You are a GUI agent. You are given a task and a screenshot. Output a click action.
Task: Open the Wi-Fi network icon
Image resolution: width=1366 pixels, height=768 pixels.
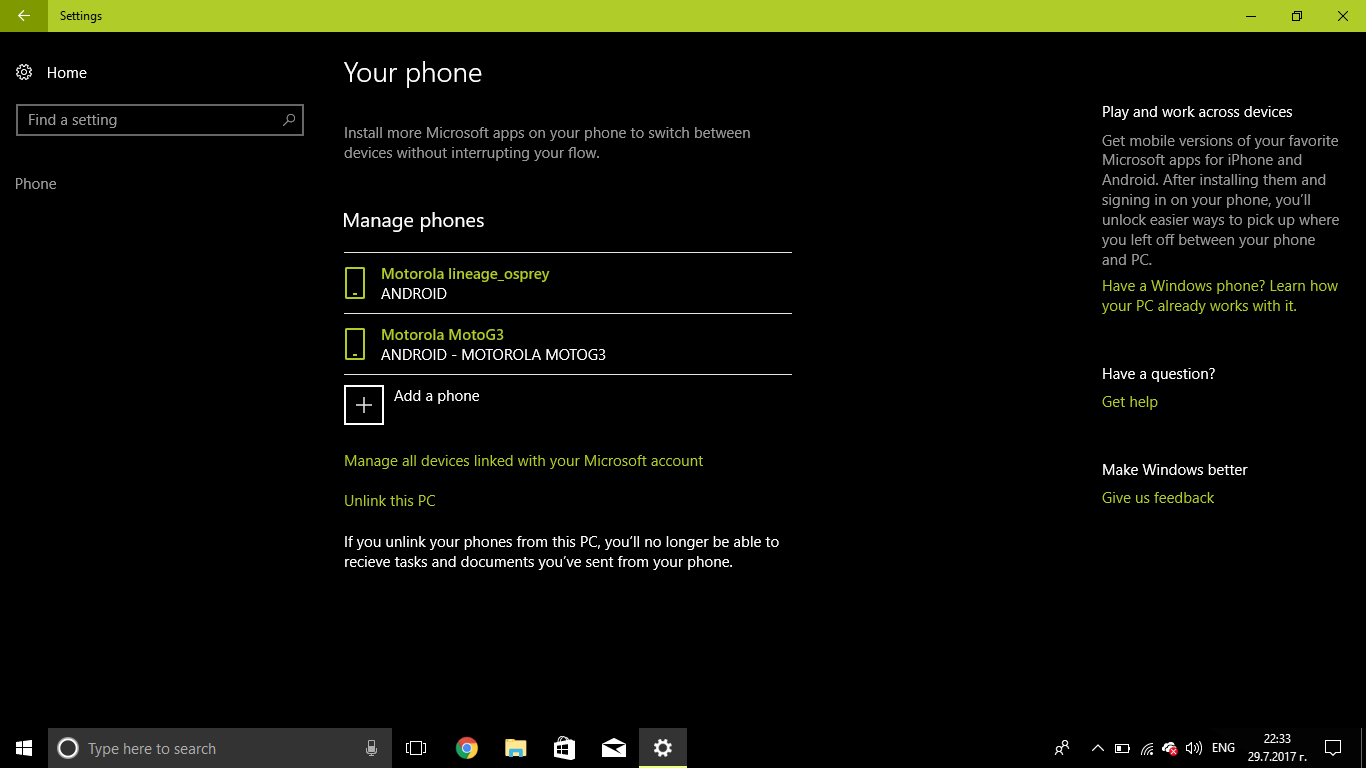[1146, 748]
